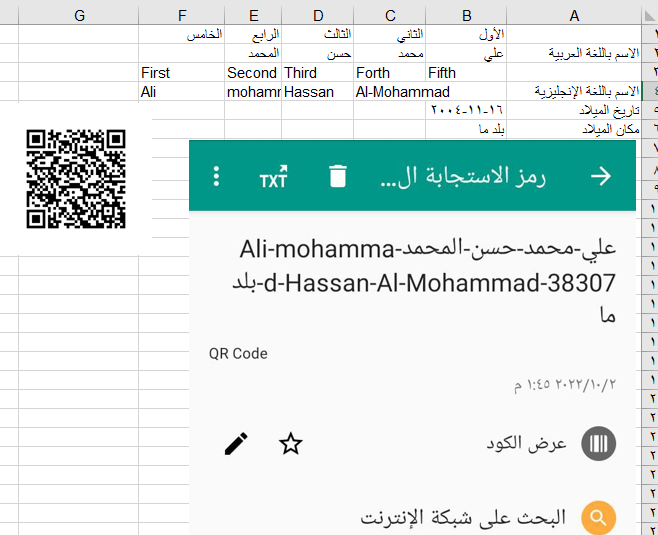Select column D header
The height and width of the screenshot is (535, 658).
pyautogui.click(x=317, y=15)
